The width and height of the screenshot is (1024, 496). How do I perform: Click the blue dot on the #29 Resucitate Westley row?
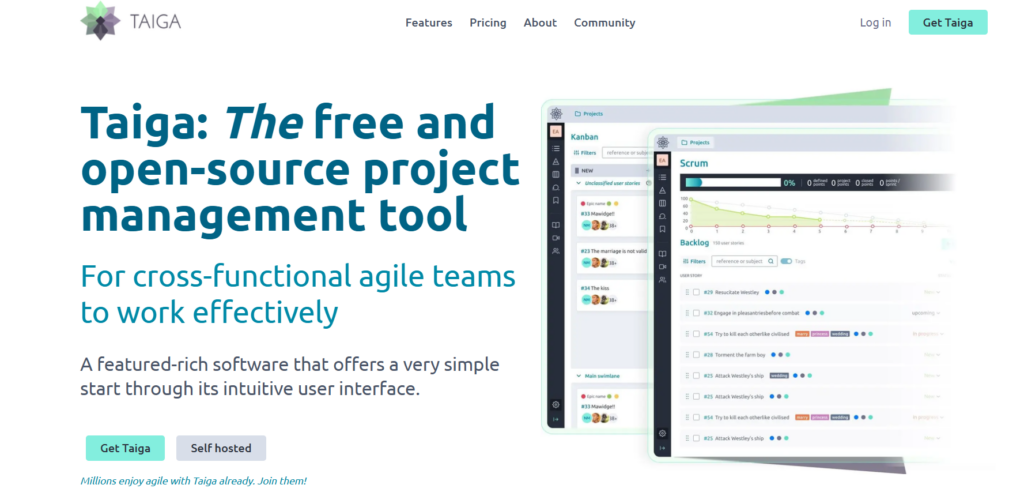coord(767,292)
